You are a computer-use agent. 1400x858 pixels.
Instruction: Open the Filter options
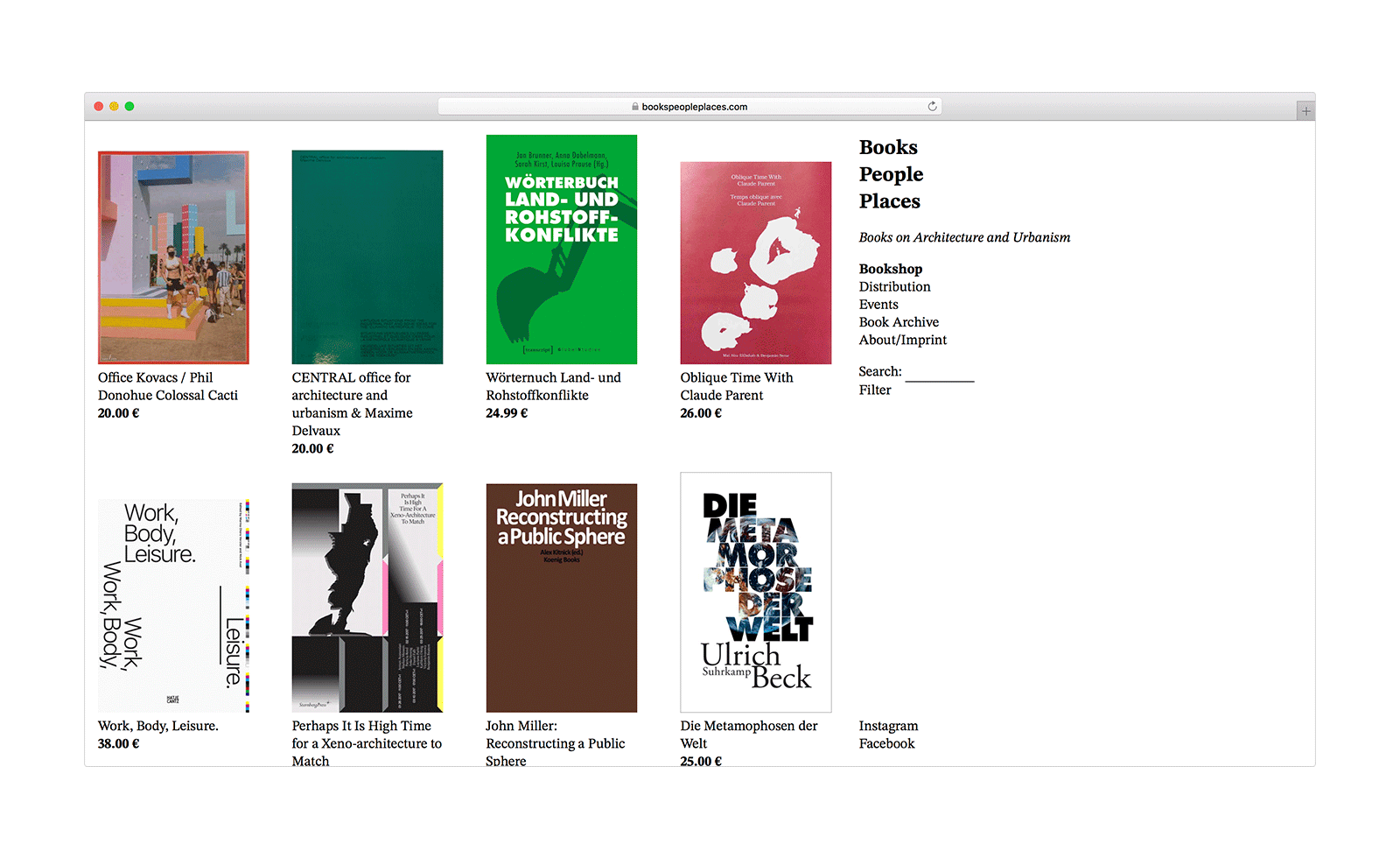tap(875, 390)
